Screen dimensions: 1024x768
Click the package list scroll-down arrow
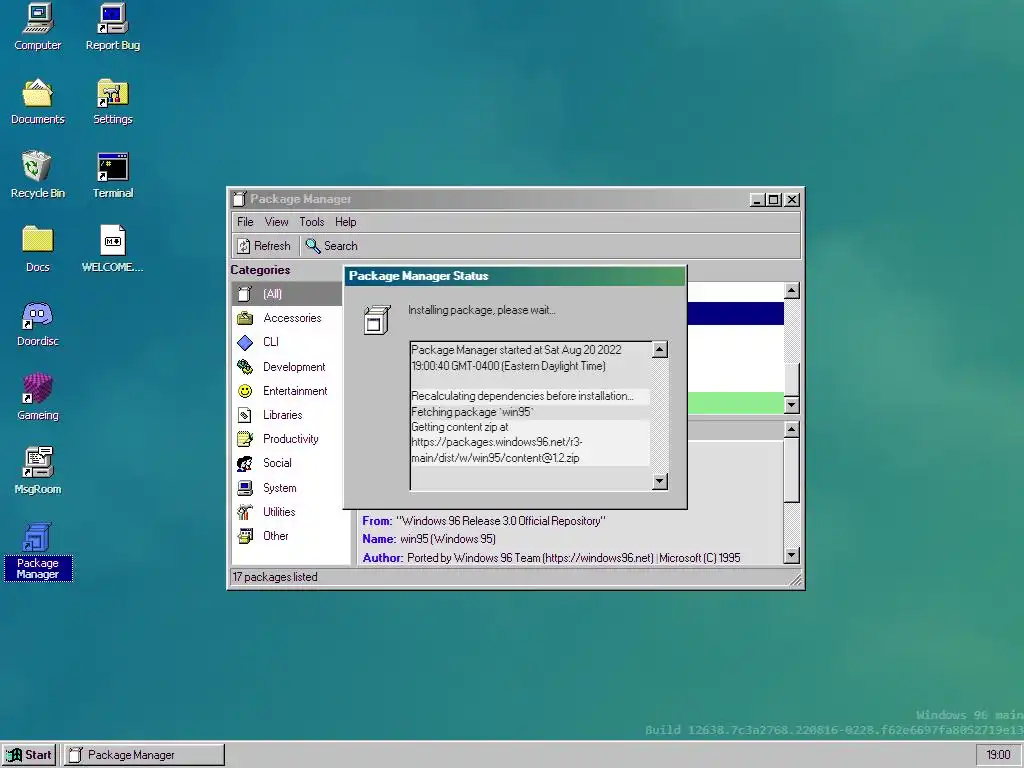coord(792,405)
